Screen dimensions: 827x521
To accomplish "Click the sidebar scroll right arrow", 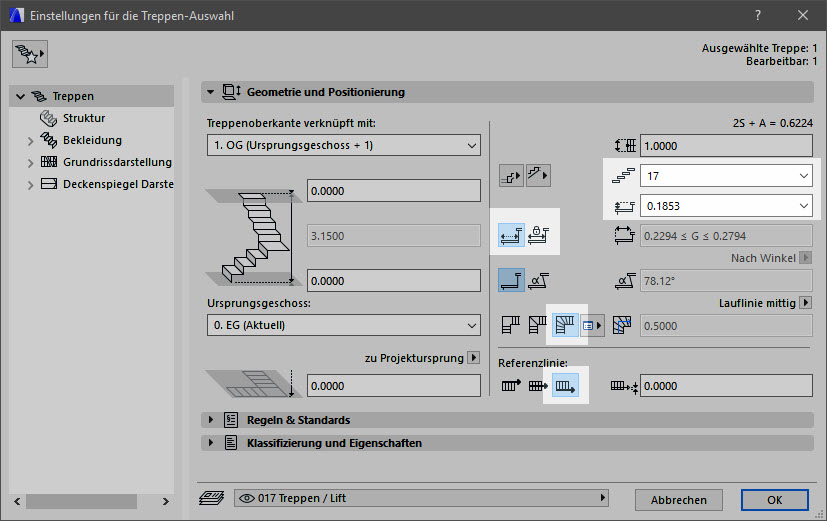I will click(x=166, y=501).
